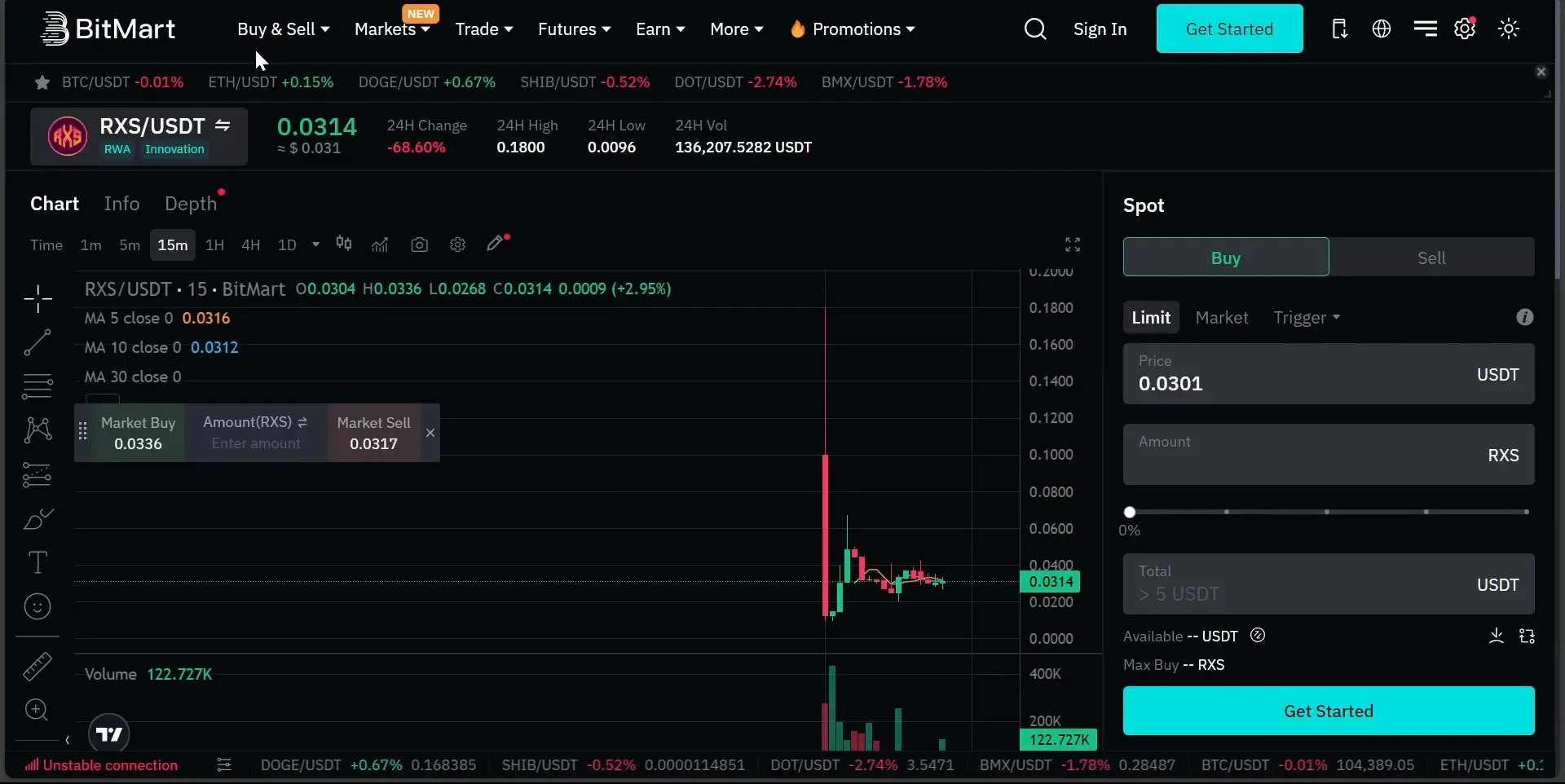The height and width of the screenshot is (784, 1565).
Task: Open chart settings gear icon
Action: (x=458, y=244)
